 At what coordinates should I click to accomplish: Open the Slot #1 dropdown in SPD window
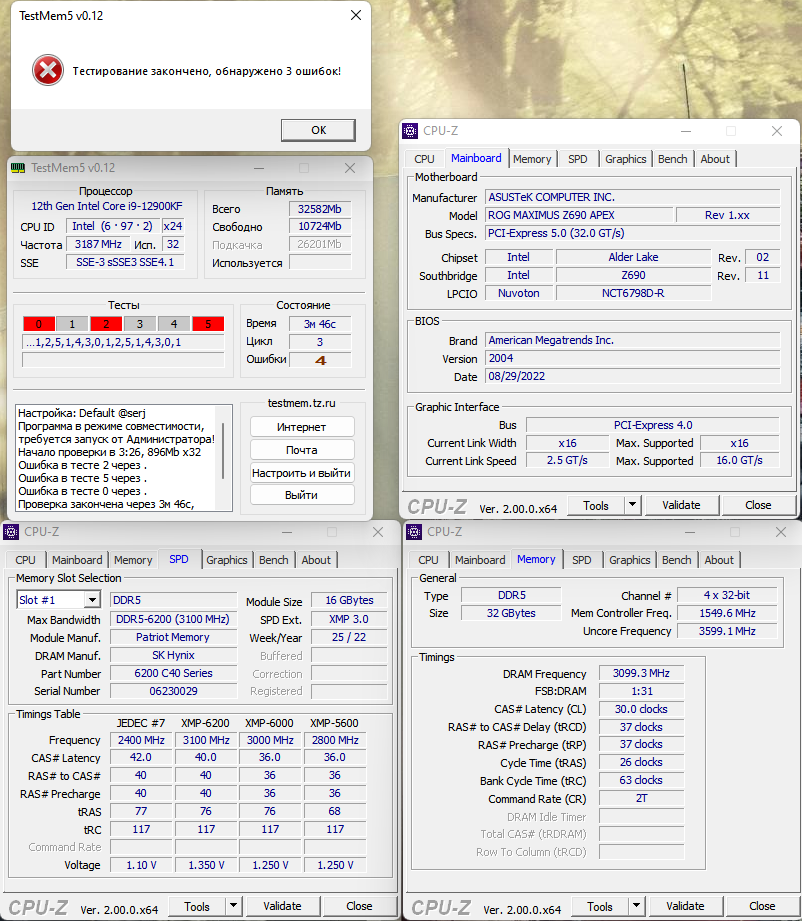point(92,600)
